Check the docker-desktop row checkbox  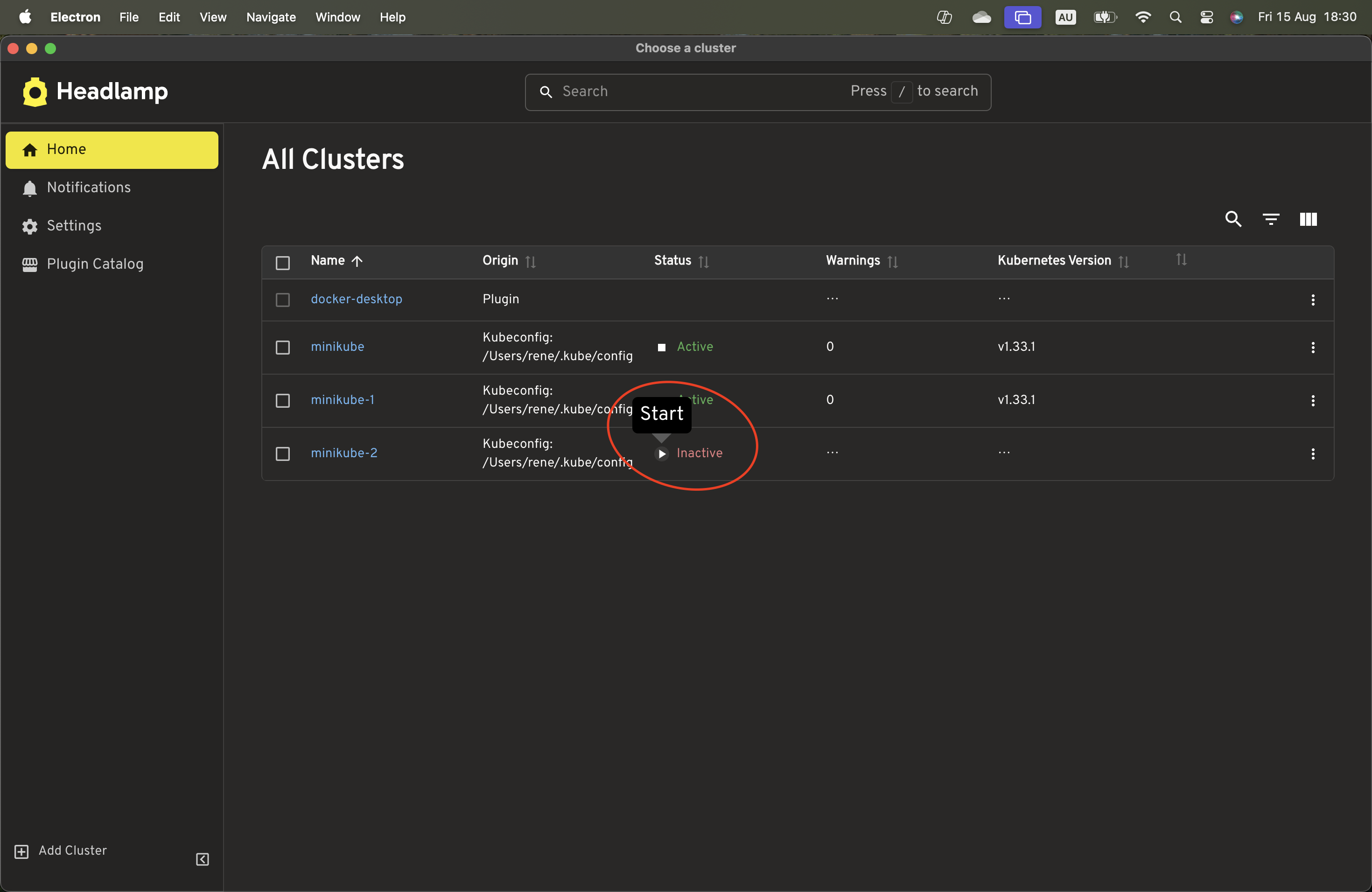[x=282, y=300]
